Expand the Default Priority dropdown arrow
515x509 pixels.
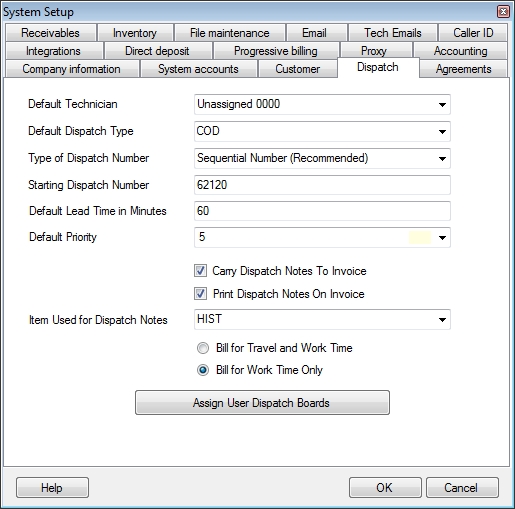point(442,238)
